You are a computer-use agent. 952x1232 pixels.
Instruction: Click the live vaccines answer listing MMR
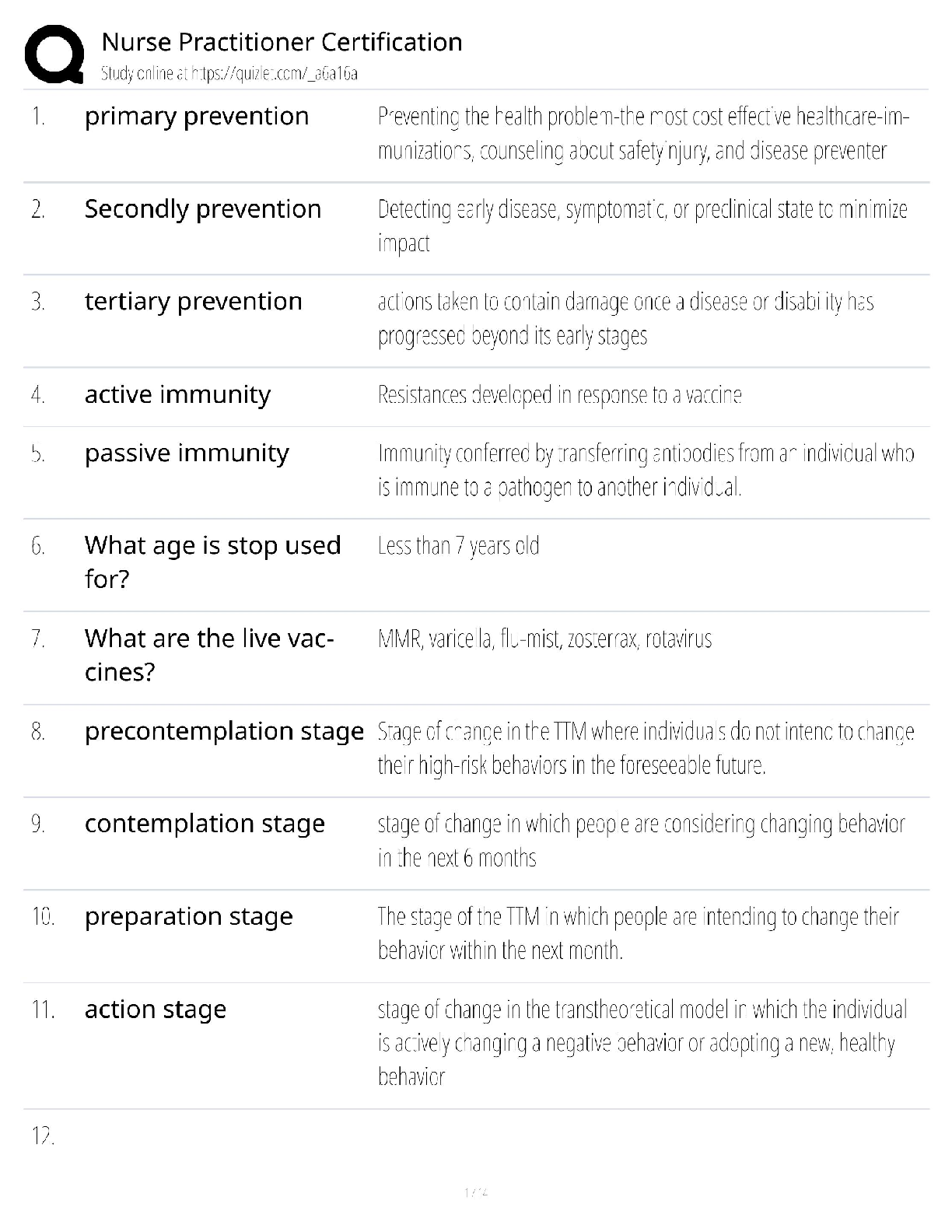[544, 639]
